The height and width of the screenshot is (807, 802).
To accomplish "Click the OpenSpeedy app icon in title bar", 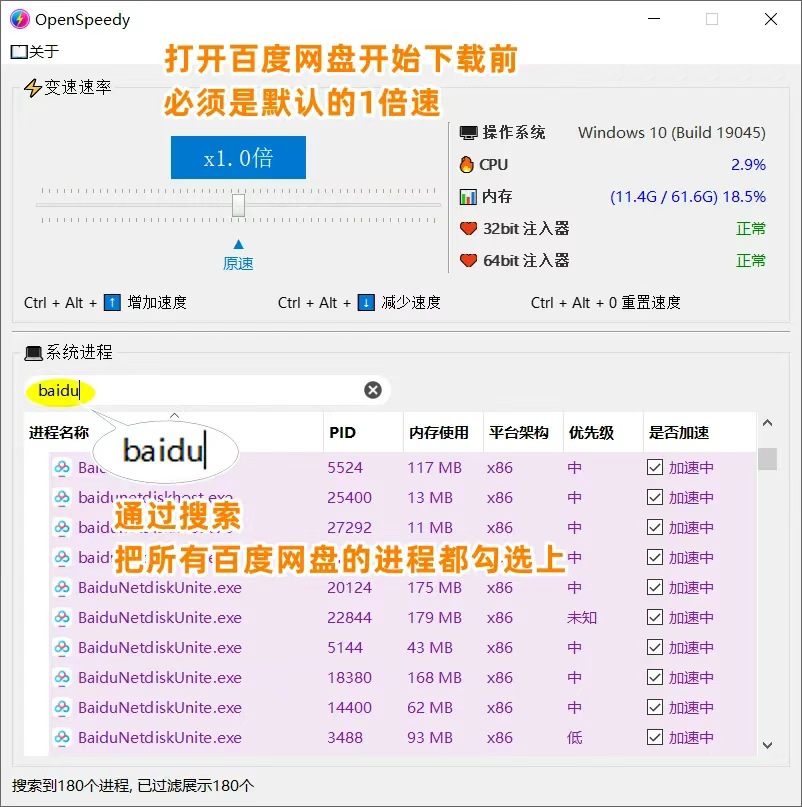I will [x=19, y=19].
